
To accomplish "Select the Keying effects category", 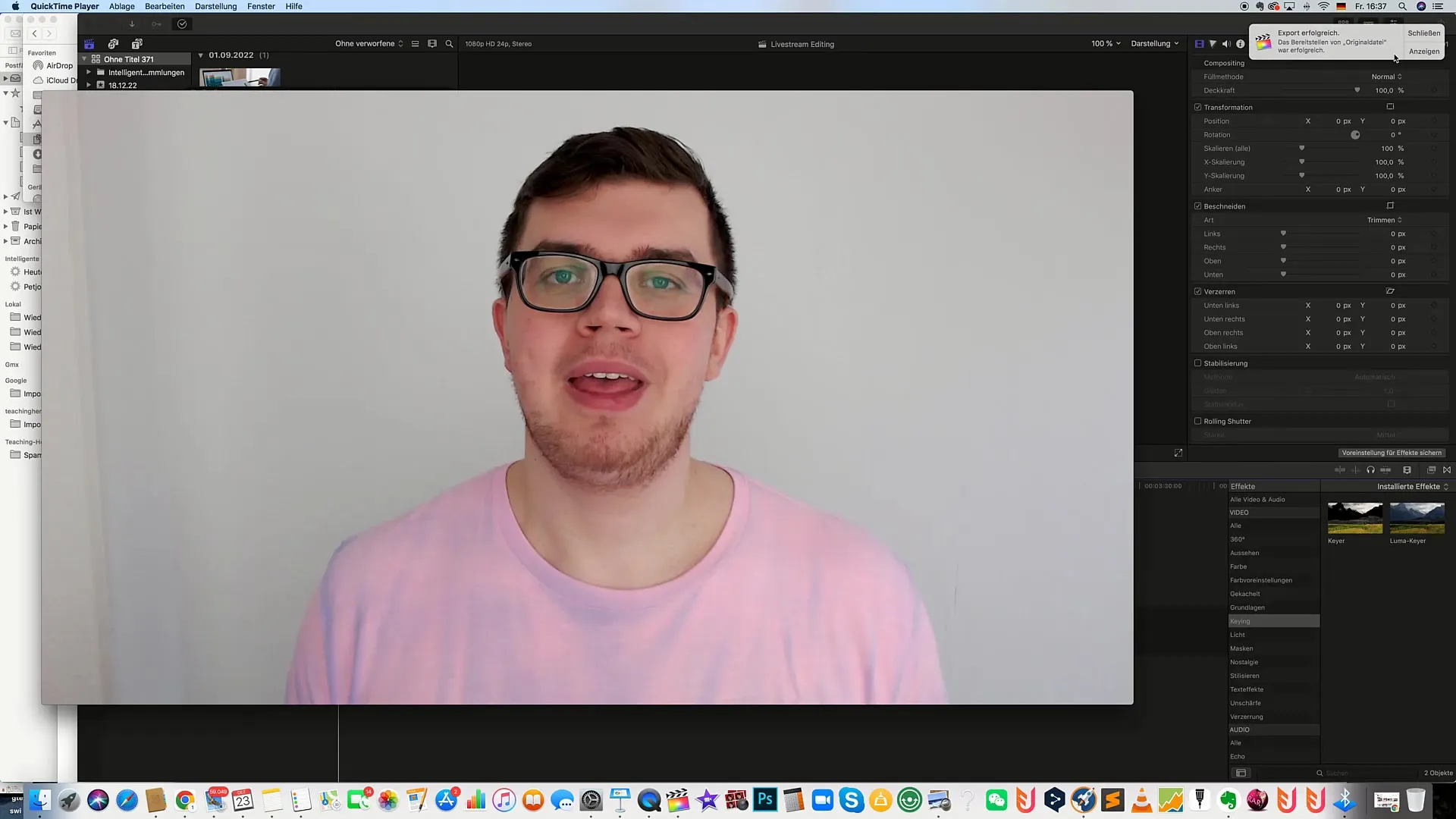I will 1273,621.
